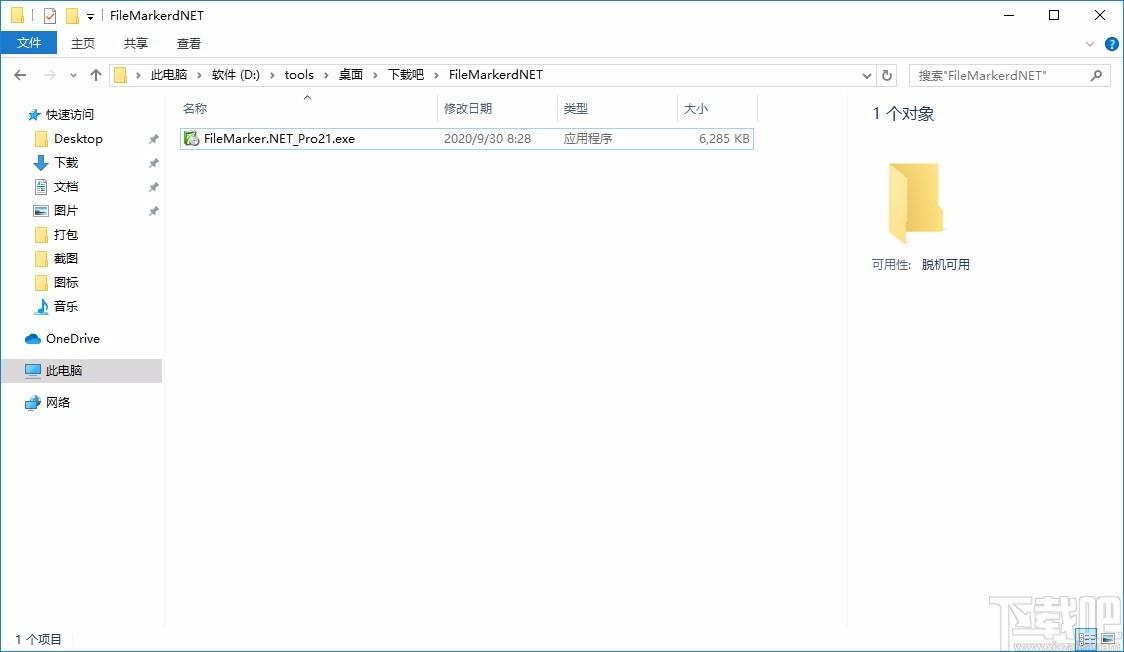Switch to the 查看 ribbon tab
This screenshot has height=652, width=1124.
(189, 43)
